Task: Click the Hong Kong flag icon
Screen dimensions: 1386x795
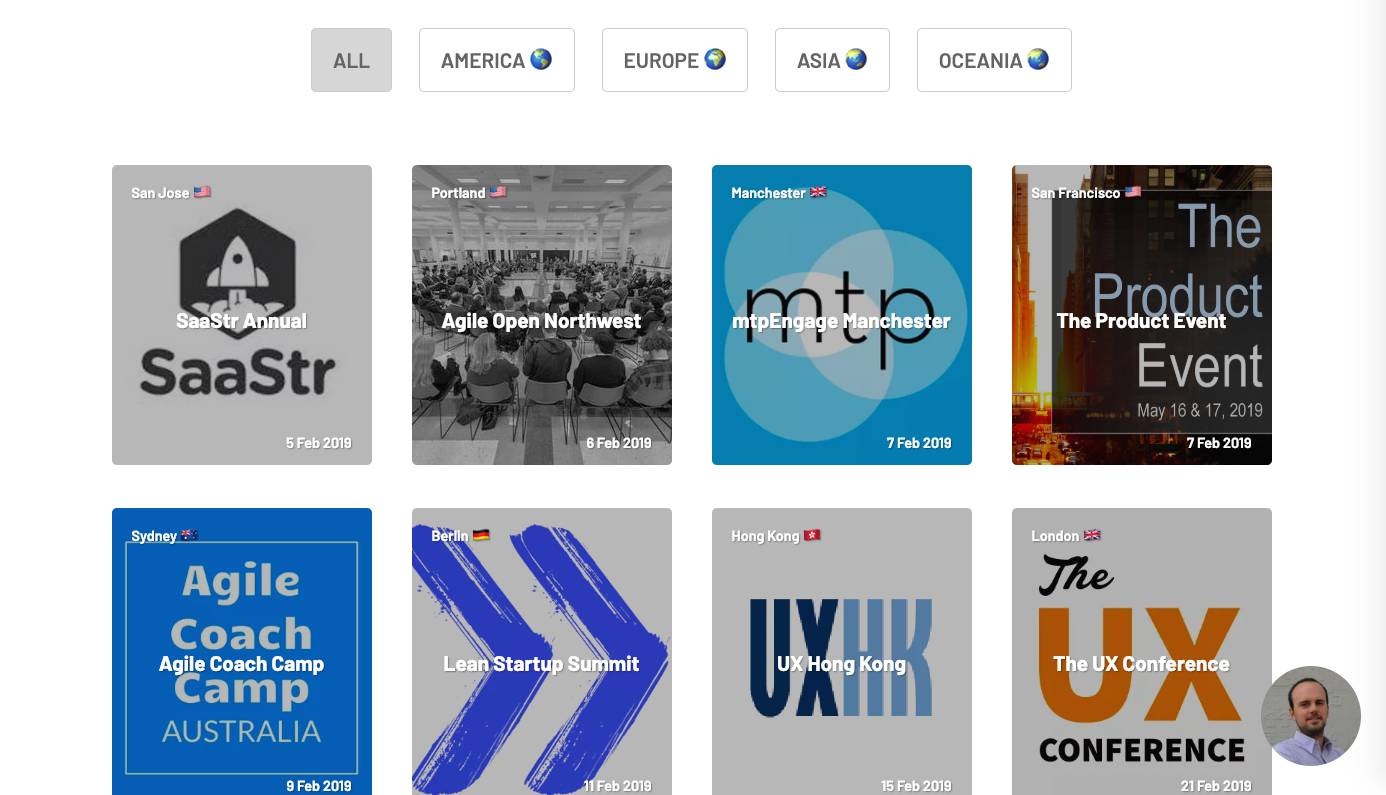Action: click(x=812, y=535)
